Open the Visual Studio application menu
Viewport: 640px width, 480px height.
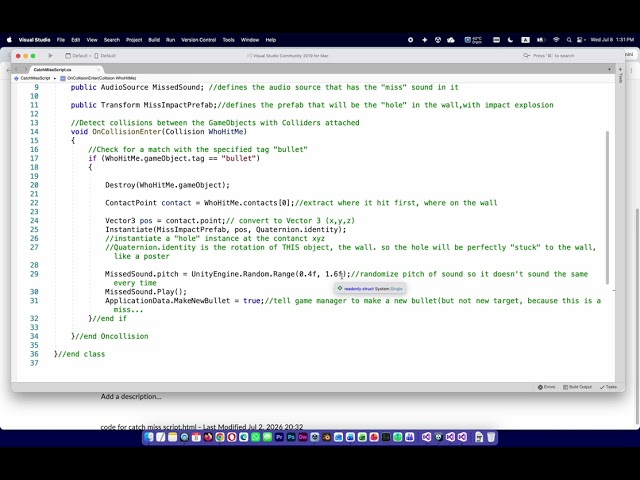34,40
